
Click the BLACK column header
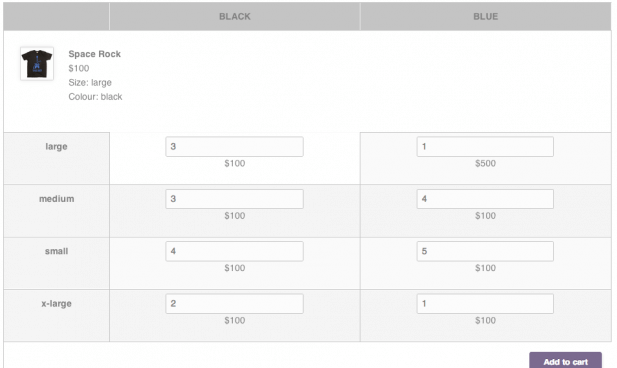tap(235, 17)
